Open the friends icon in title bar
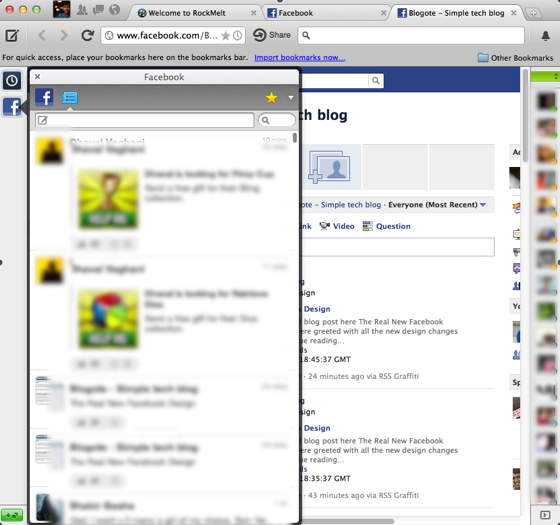The height and width of the screenshot is (525, 560). 82,10
